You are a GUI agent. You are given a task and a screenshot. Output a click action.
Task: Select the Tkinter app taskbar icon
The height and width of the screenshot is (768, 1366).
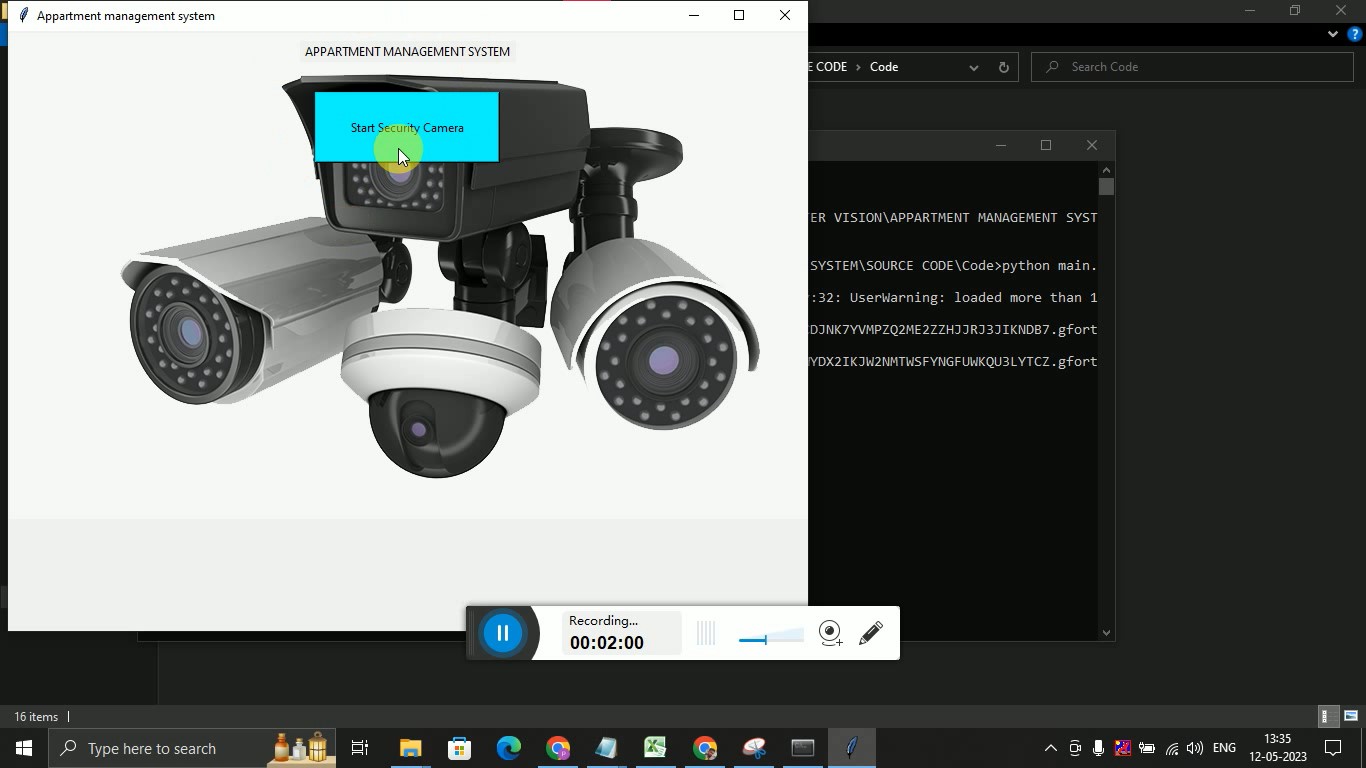pyautogui.click(x=852, y=748)
